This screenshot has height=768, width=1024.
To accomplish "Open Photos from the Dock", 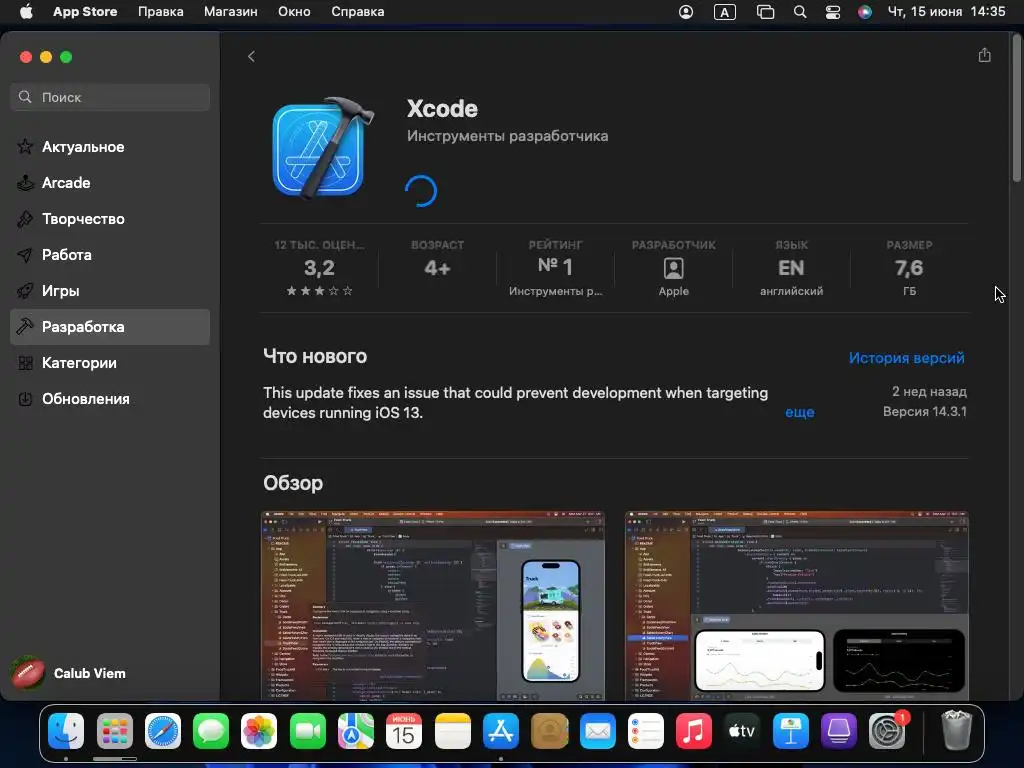I will [x=259, y=731].
